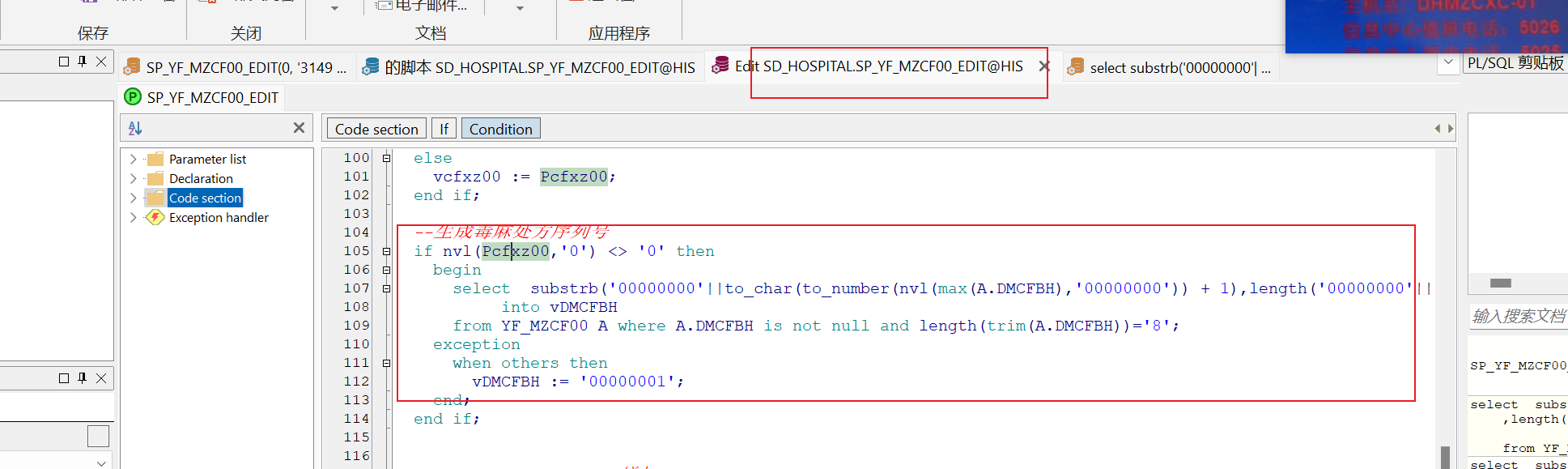Open dropdown arrow in the 关闭 ribbon group
This screenshot has width=1568, height=469.
[334, 8]
